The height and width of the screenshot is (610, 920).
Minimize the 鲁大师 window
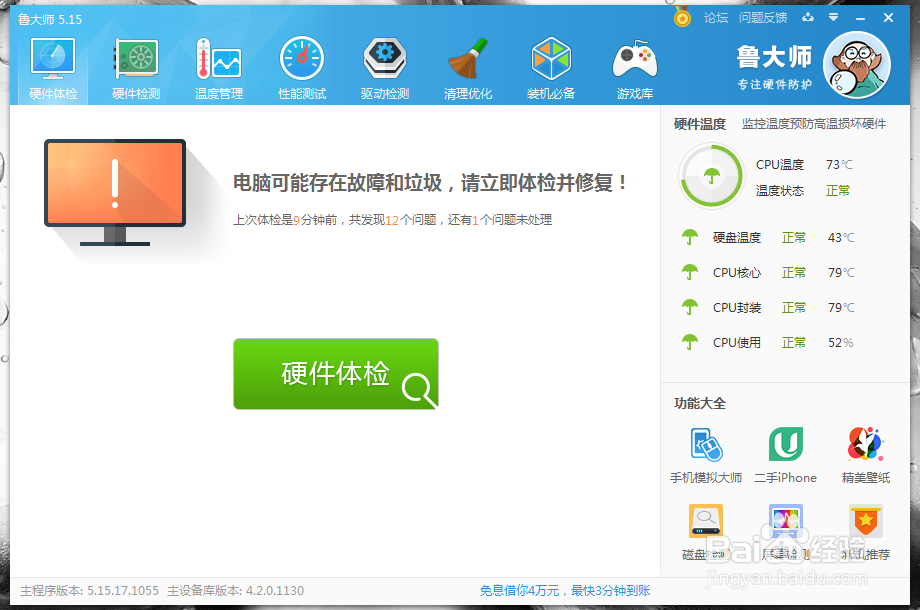click(860, 19)
